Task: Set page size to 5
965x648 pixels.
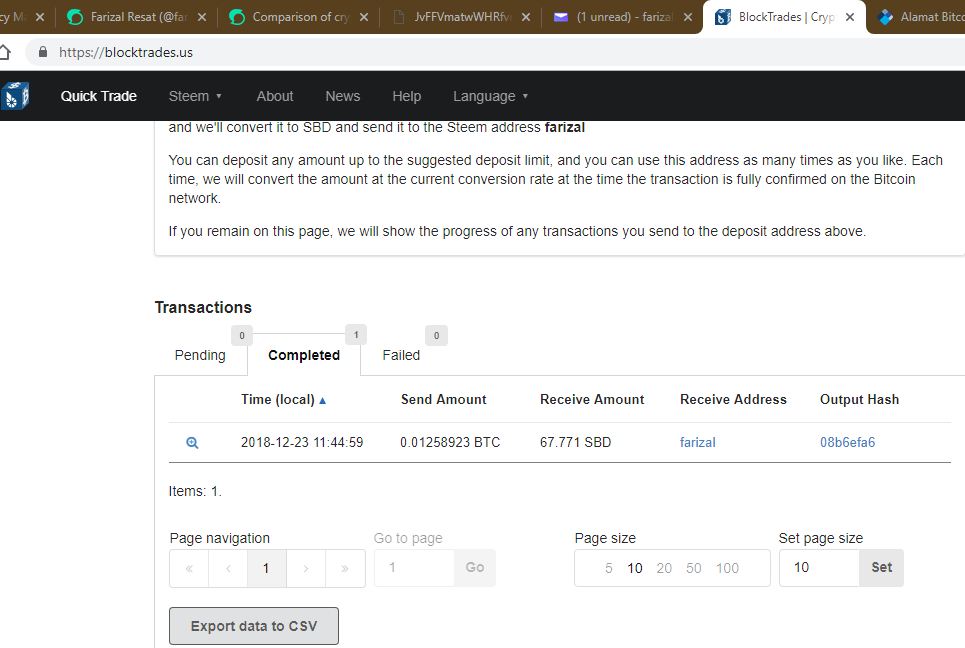Action: click(x=609, y=568)
